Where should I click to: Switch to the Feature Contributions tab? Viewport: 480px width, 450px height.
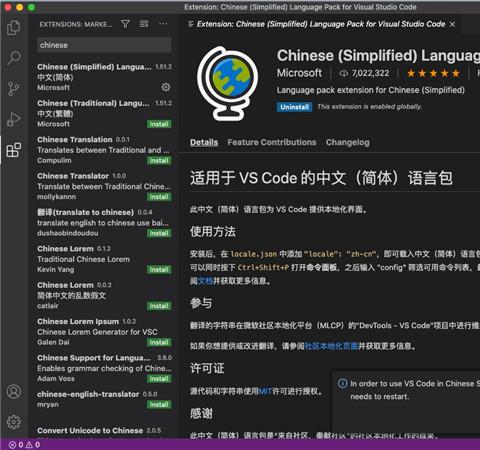272,142
